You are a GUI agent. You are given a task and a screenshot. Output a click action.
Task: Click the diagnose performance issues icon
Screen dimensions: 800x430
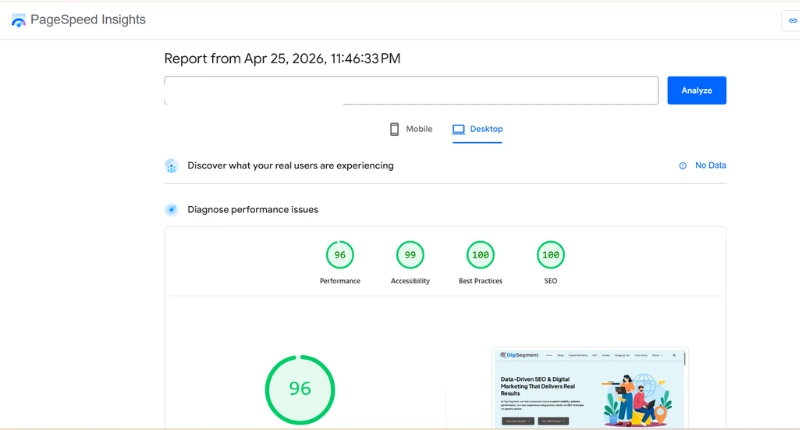coord(171,210)
